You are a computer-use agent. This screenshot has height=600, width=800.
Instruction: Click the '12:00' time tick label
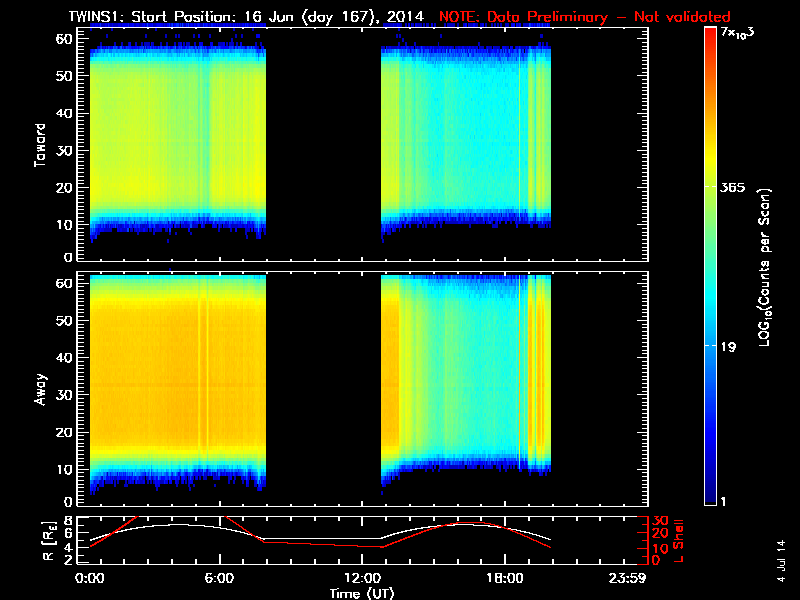click(x=362, y=578)
